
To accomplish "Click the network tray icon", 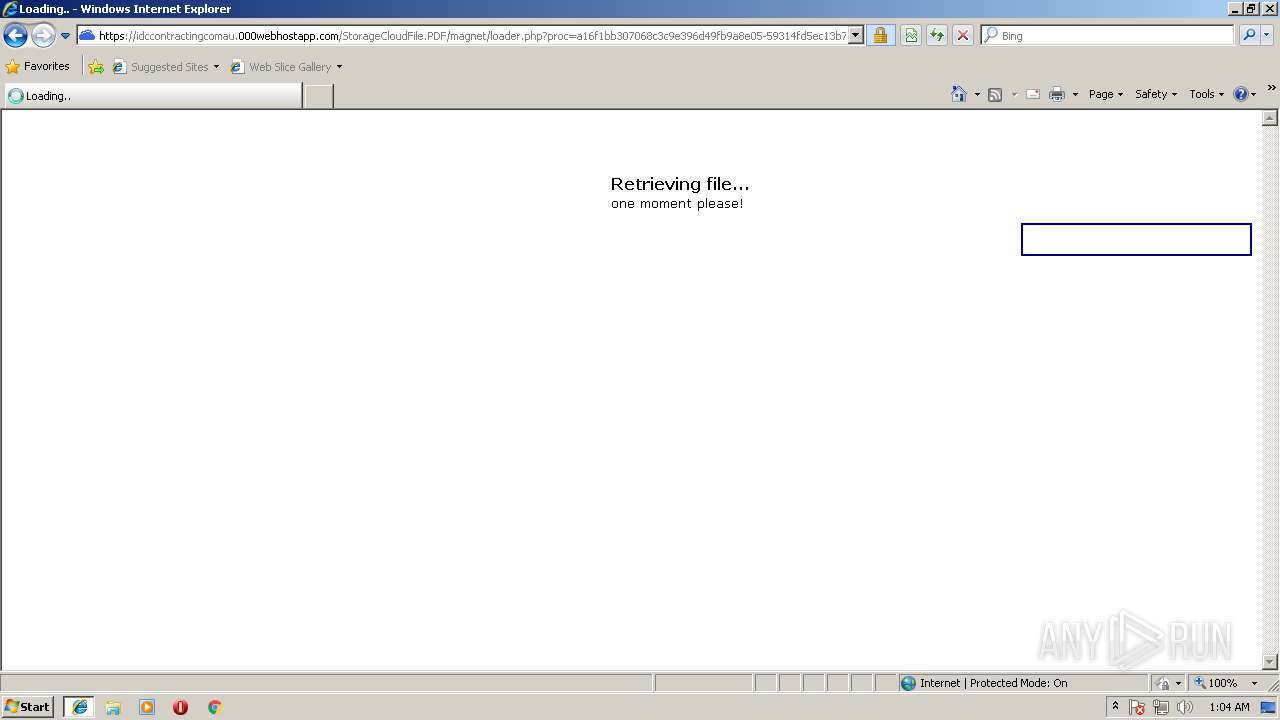I will coord(1161,707).
